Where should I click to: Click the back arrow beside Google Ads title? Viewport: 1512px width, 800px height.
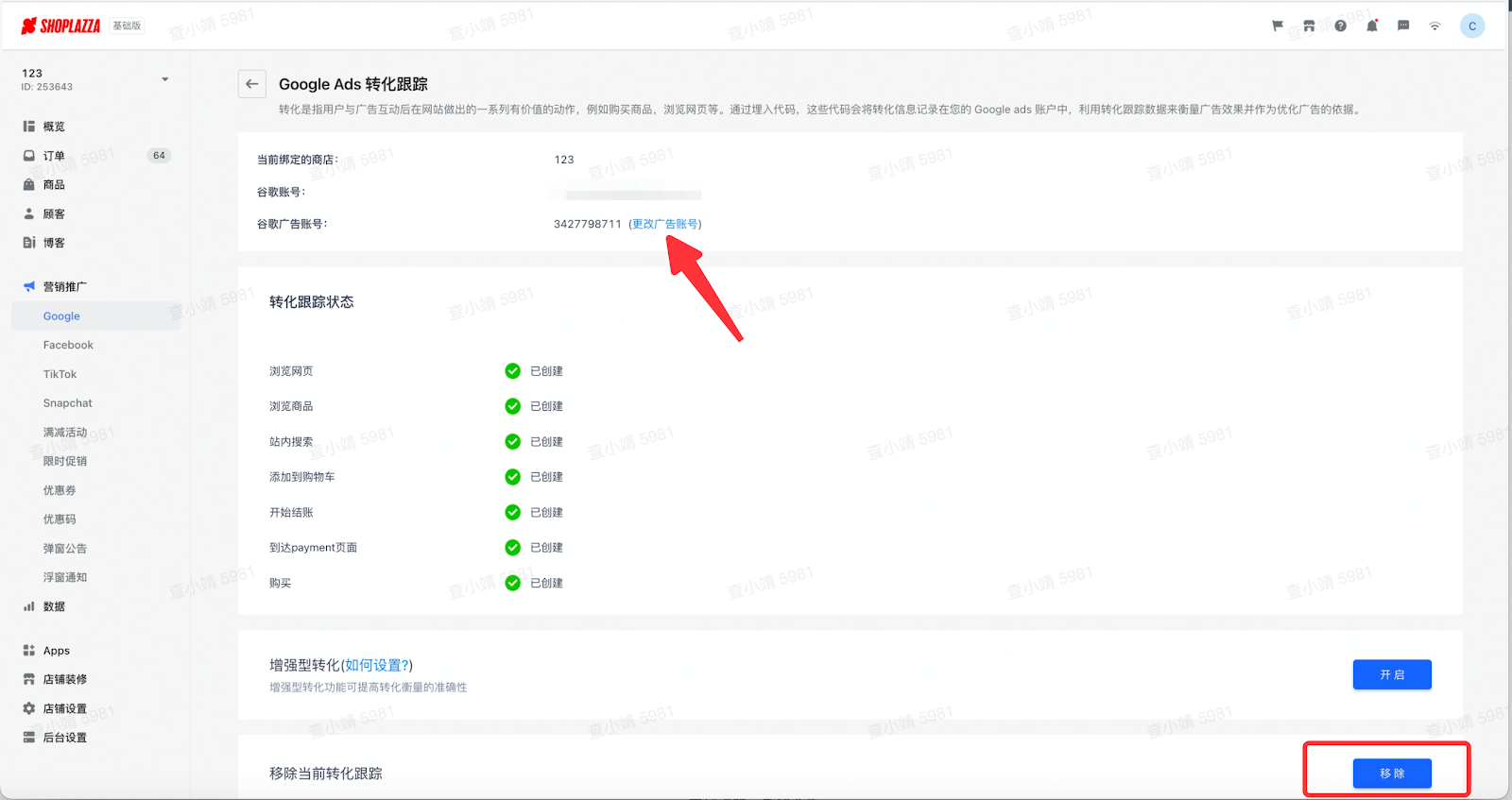coord(251,84)
